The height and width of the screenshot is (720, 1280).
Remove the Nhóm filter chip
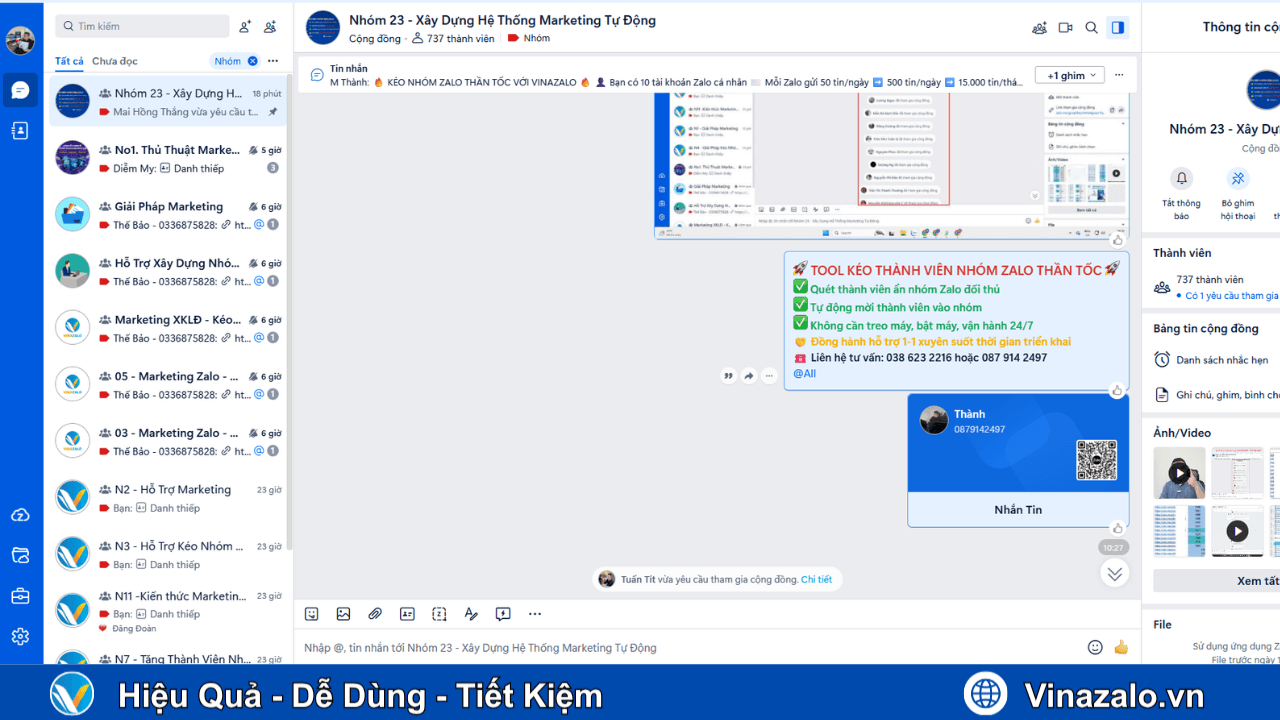tap(253, 61)
